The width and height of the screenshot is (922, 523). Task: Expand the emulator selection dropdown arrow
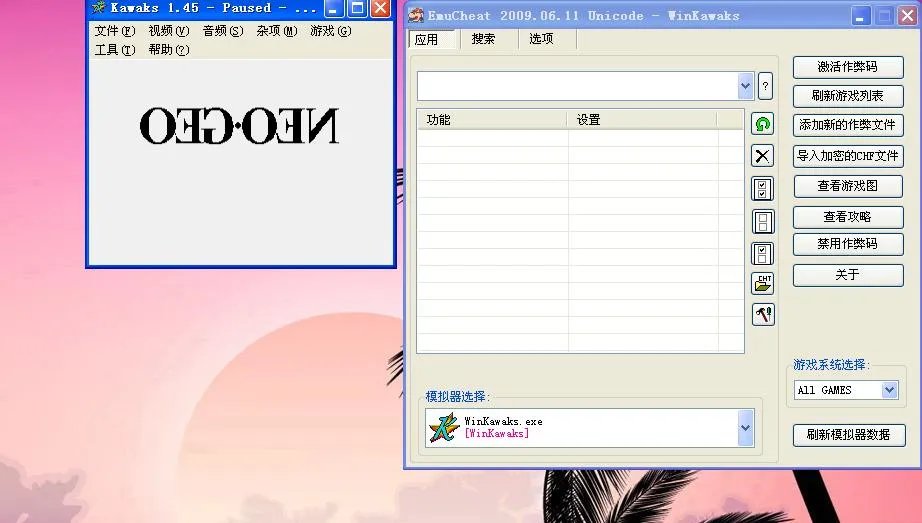tap(746, 428)
